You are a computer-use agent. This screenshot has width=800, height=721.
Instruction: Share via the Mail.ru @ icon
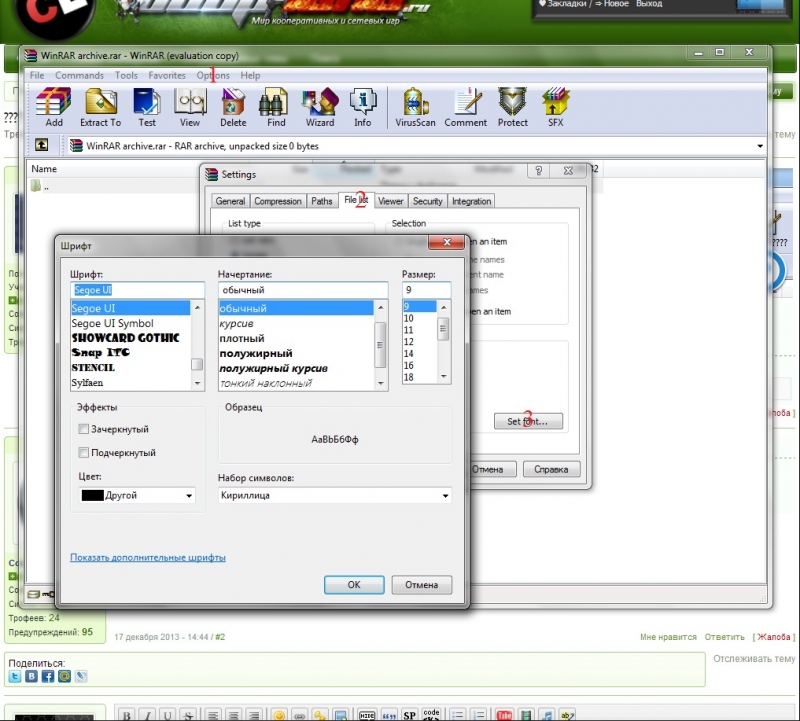64,677
